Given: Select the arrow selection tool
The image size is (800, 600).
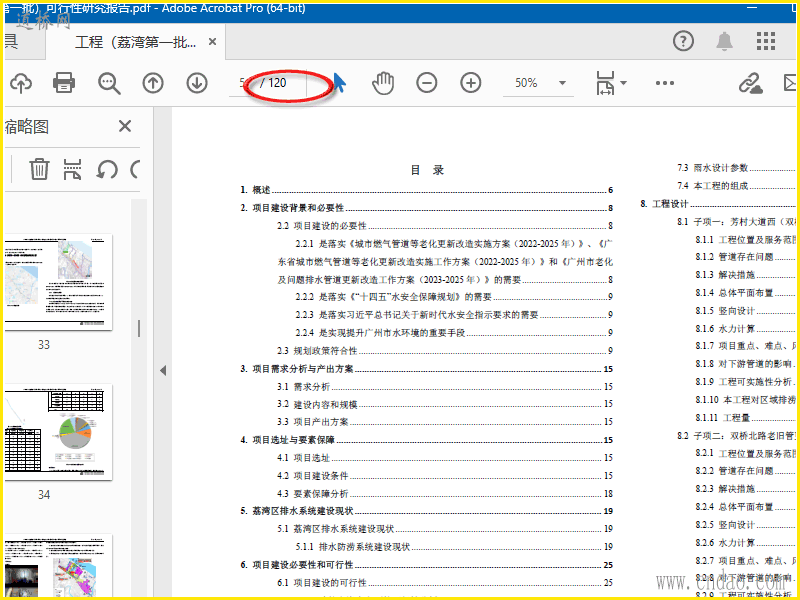Looking at the screenshot, I should 339,83.
